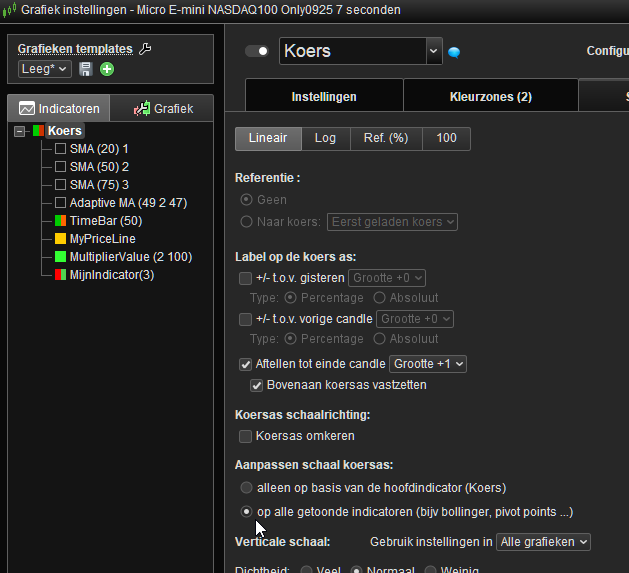Collapse the Koers tree node
The image size is (629, 573).
(19, 131)
